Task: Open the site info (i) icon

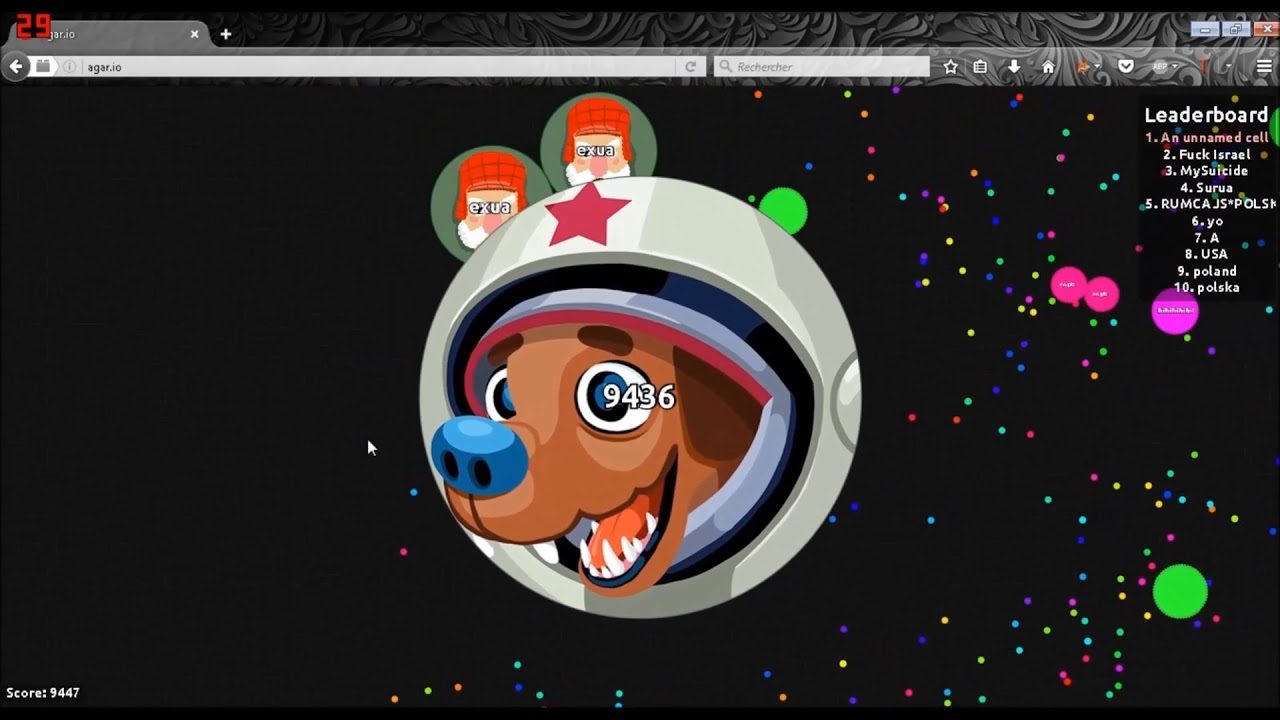Action: [70, 67]
